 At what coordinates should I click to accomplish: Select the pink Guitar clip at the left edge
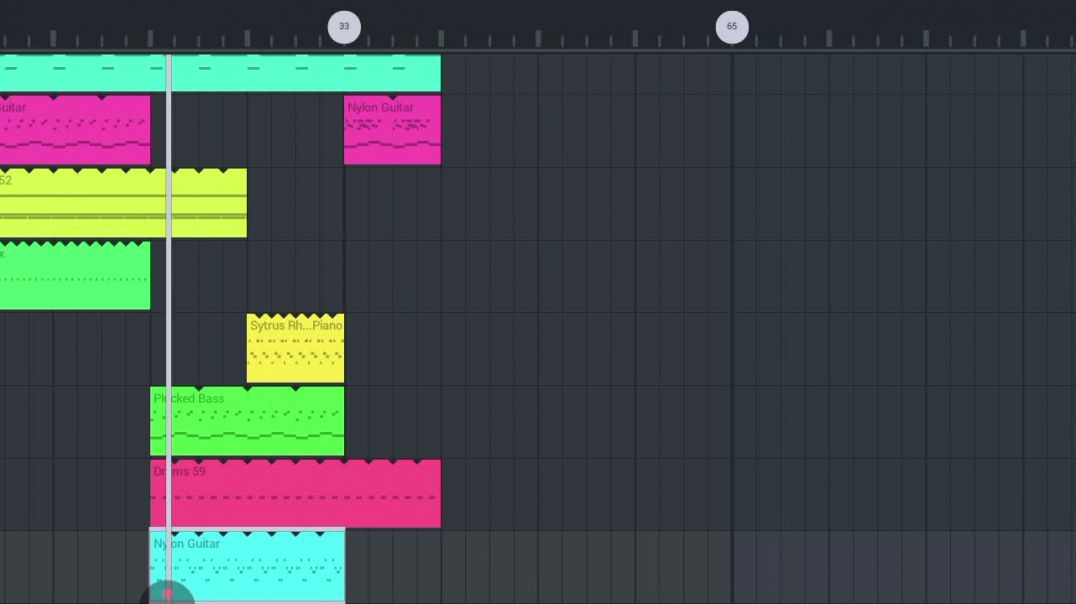coord(75,130)
